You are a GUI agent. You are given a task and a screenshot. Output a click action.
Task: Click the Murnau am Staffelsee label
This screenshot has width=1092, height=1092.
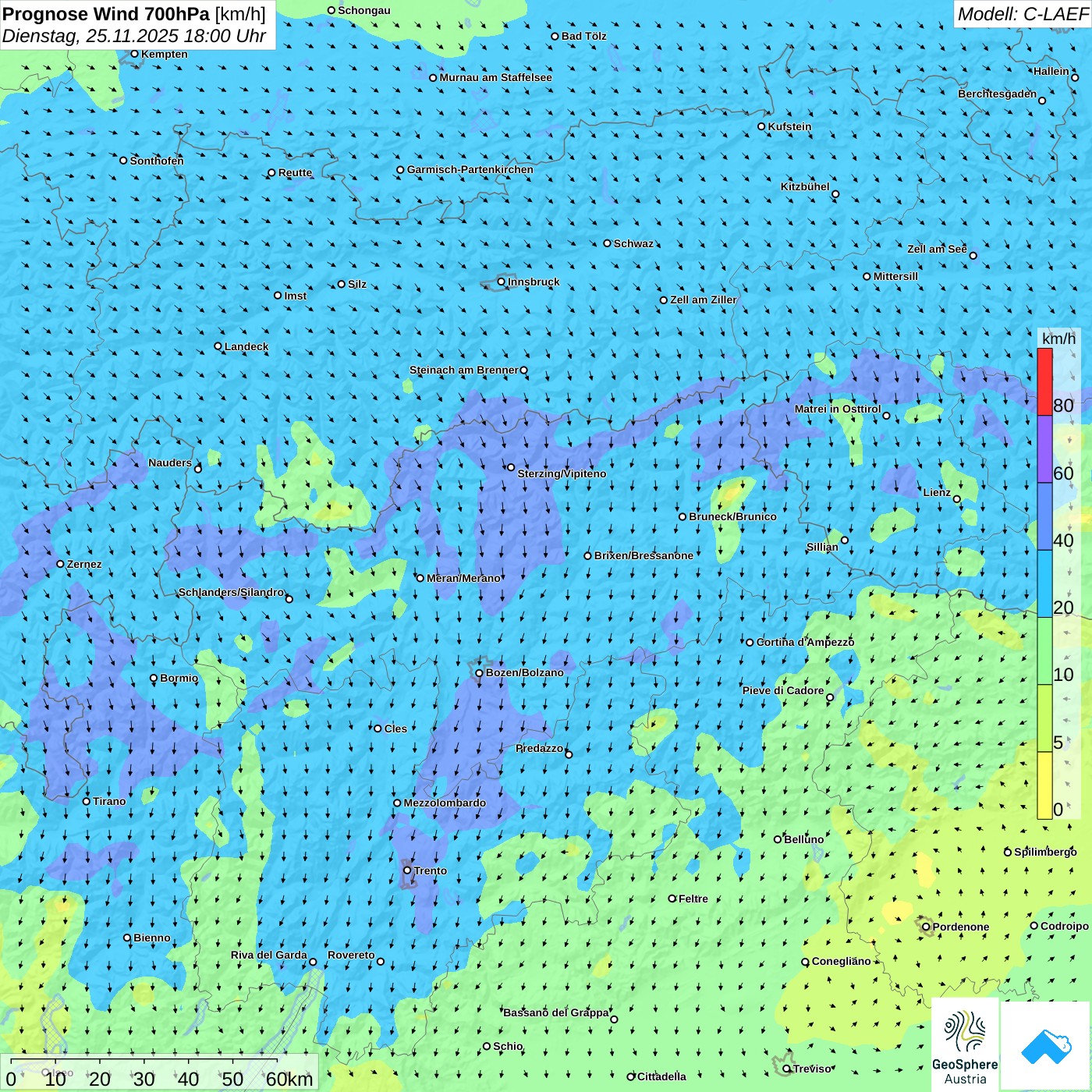tap(495, 77)
